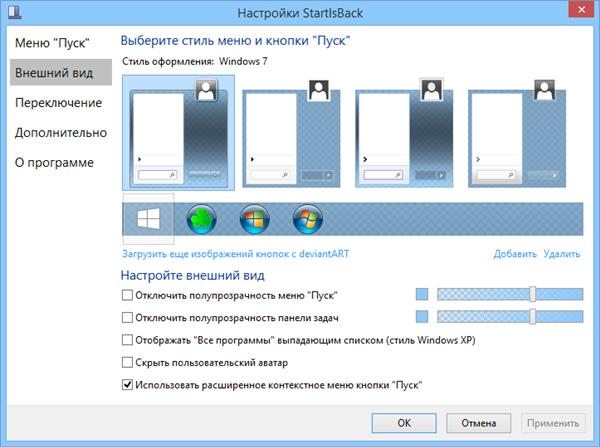Viewport: 600px width, 447px height.
Task: Go to Переключение section
Action: coord(59,103)
